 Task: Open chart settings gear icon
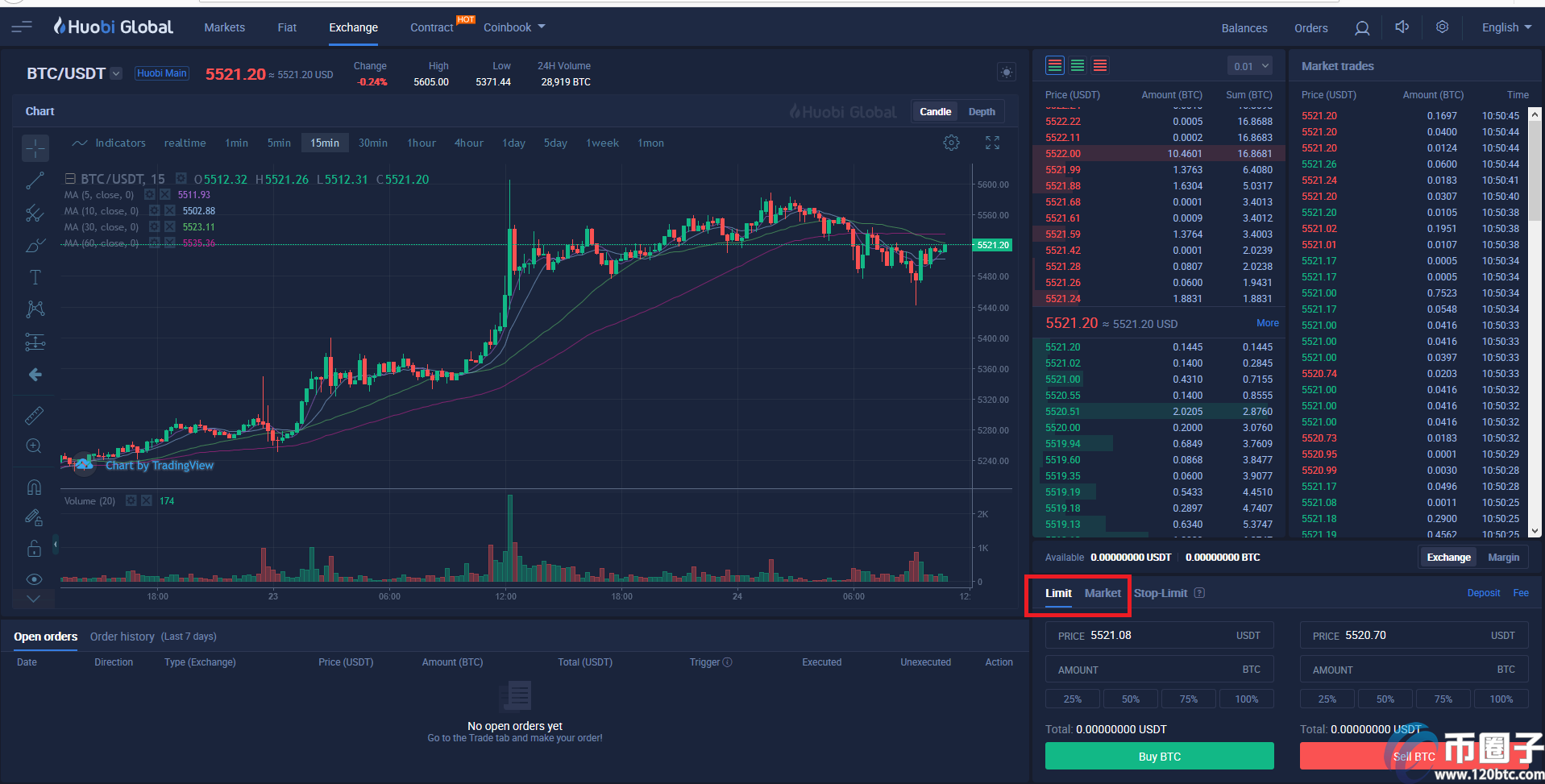pos(951,143)
